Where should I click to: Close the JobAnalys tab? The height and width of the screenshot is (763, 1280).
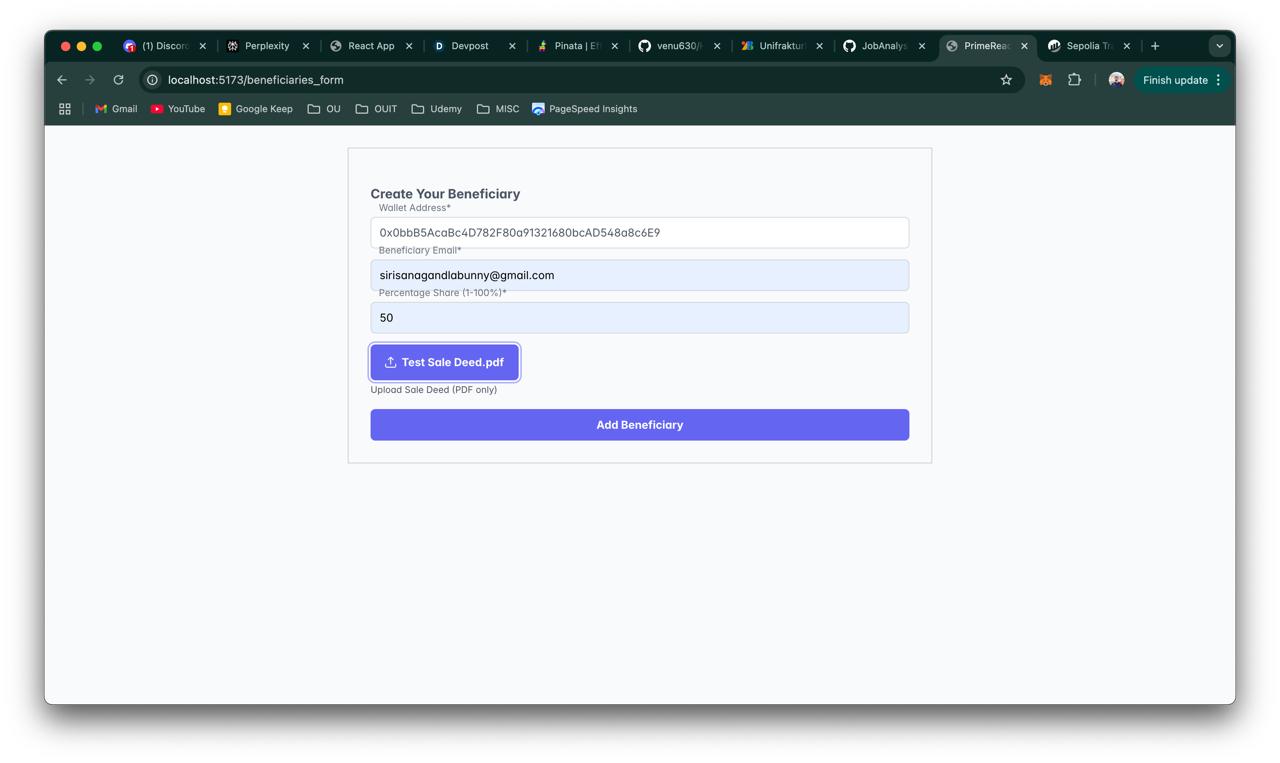(x=922, y=46)
